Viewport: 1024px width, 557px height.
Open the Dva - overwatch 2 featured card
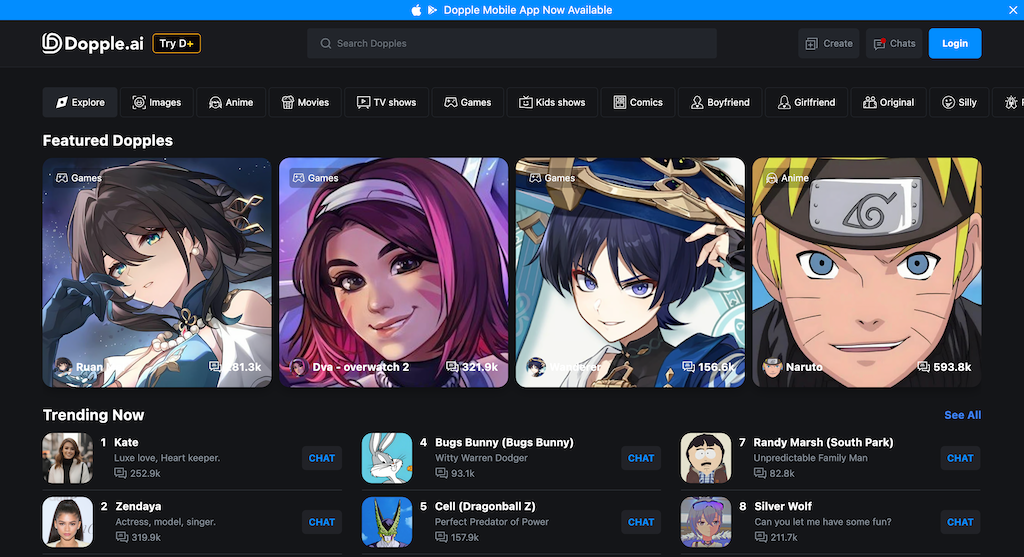[393, 272]
